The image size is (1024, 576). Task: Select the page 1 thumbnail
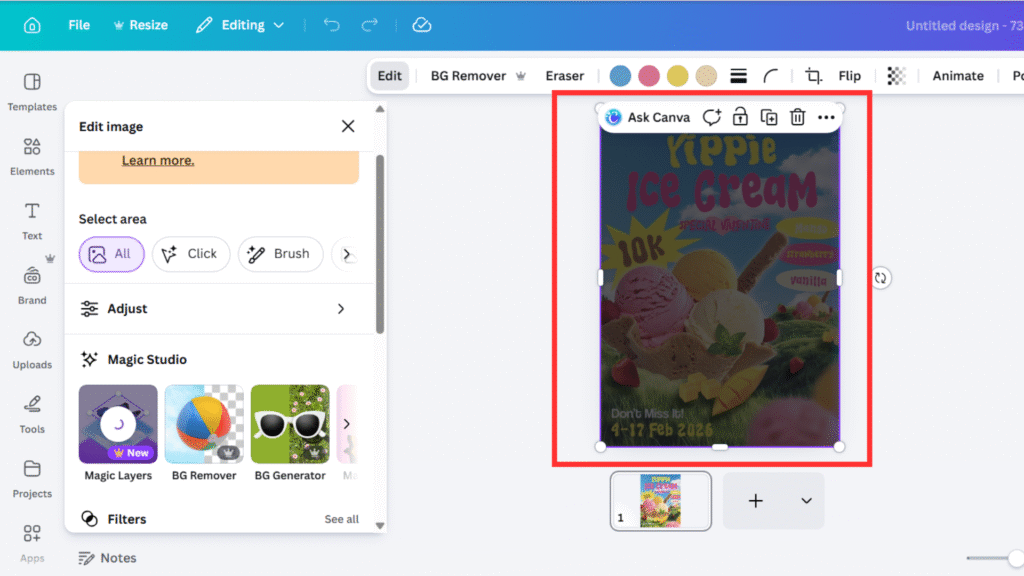(x=660, y=501)
